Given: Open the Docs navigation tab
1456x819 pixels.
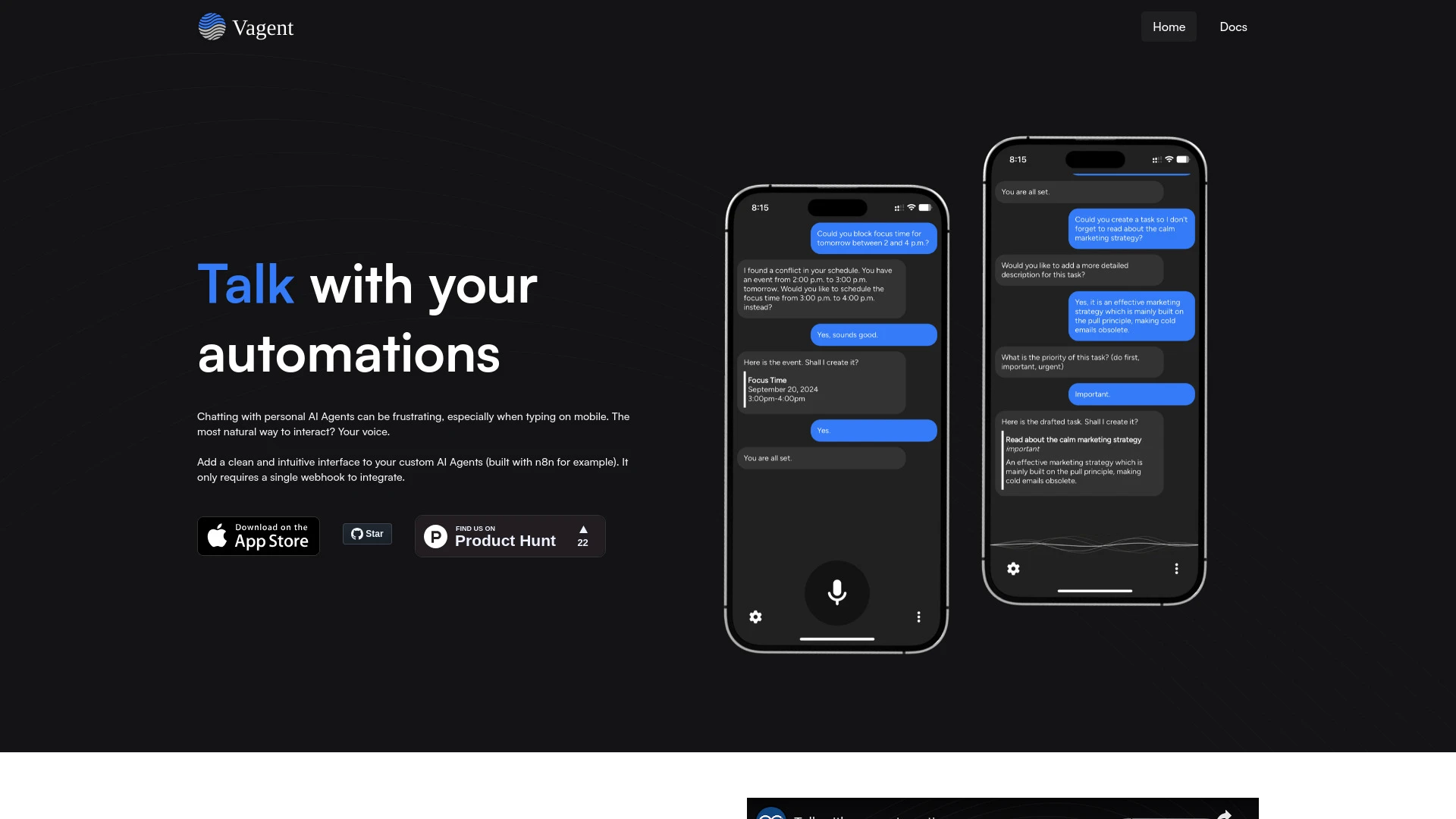Looking at the screenshot, I should point(1233,27).
